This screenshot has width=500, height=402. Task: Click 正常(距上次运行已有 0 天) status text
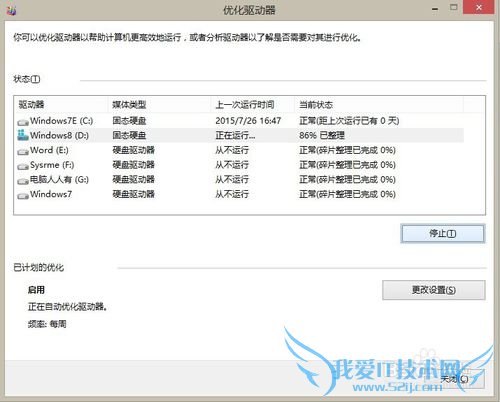coord(349,121)
